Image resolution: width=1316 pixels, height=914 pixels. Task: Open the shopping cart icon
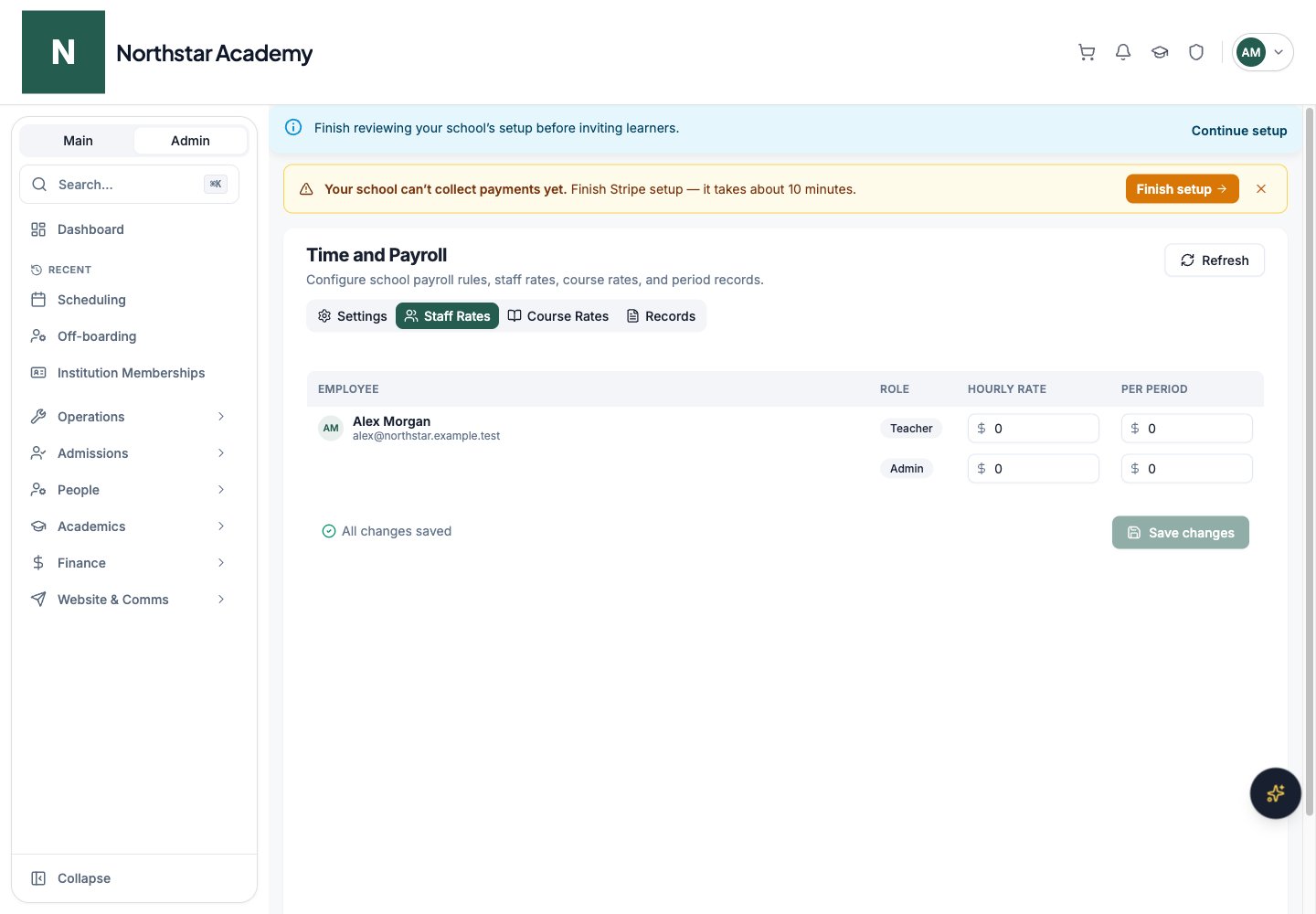(1087, 52)
